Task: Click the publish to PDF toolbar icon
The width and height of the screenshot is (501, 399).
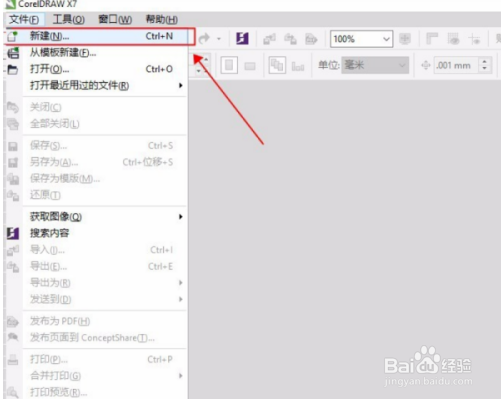Action: [x=311, y=39]
